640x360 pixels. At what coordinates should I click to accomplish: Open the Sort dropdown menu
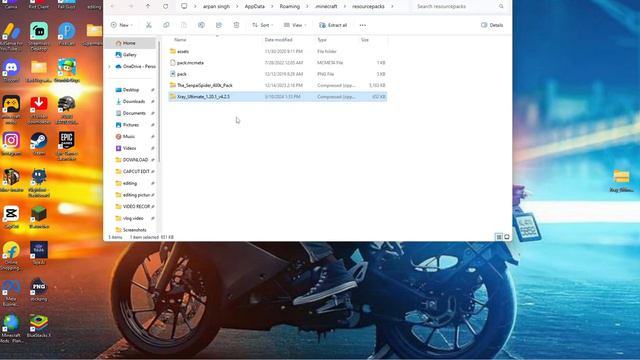click(262, 25)
